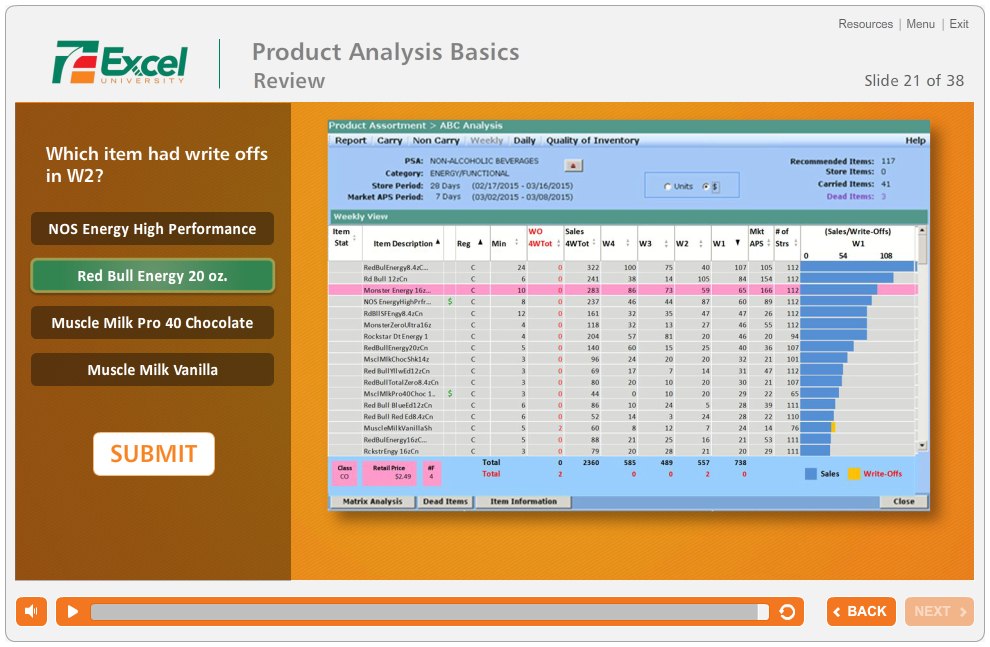Click the yellow Write-Offs legend square
The height and width of the screenshot is (647, 990).
click(x=854, y=473)
